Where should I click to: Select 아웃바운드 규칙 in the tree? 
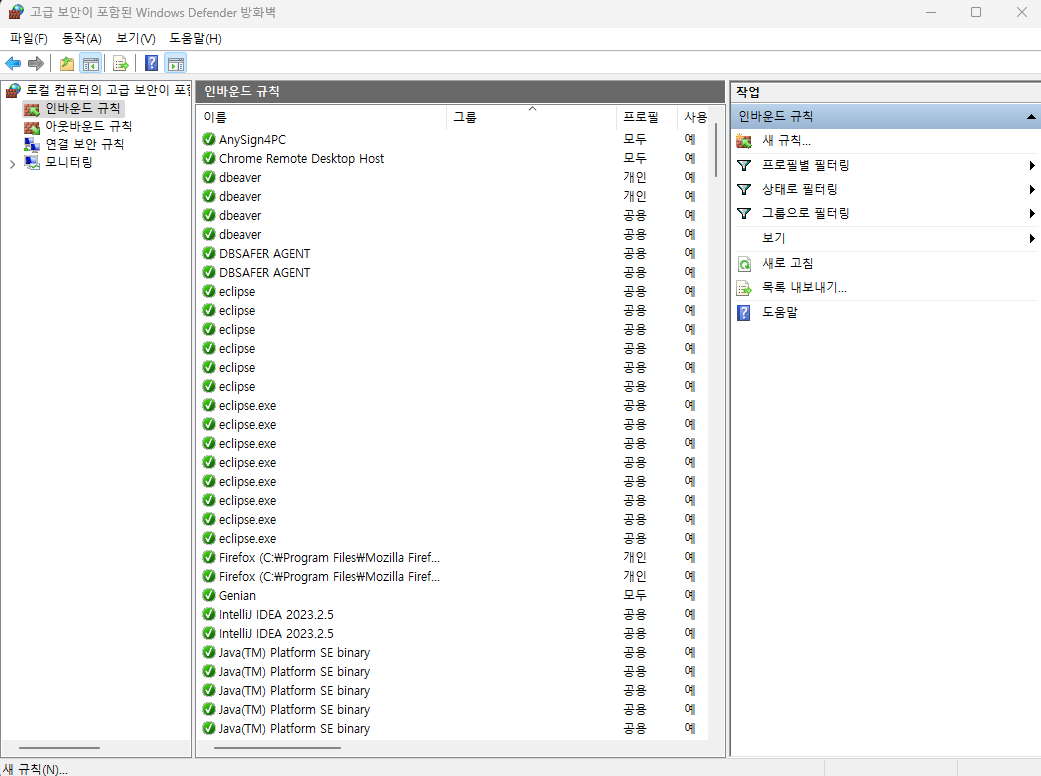point(88,126)
